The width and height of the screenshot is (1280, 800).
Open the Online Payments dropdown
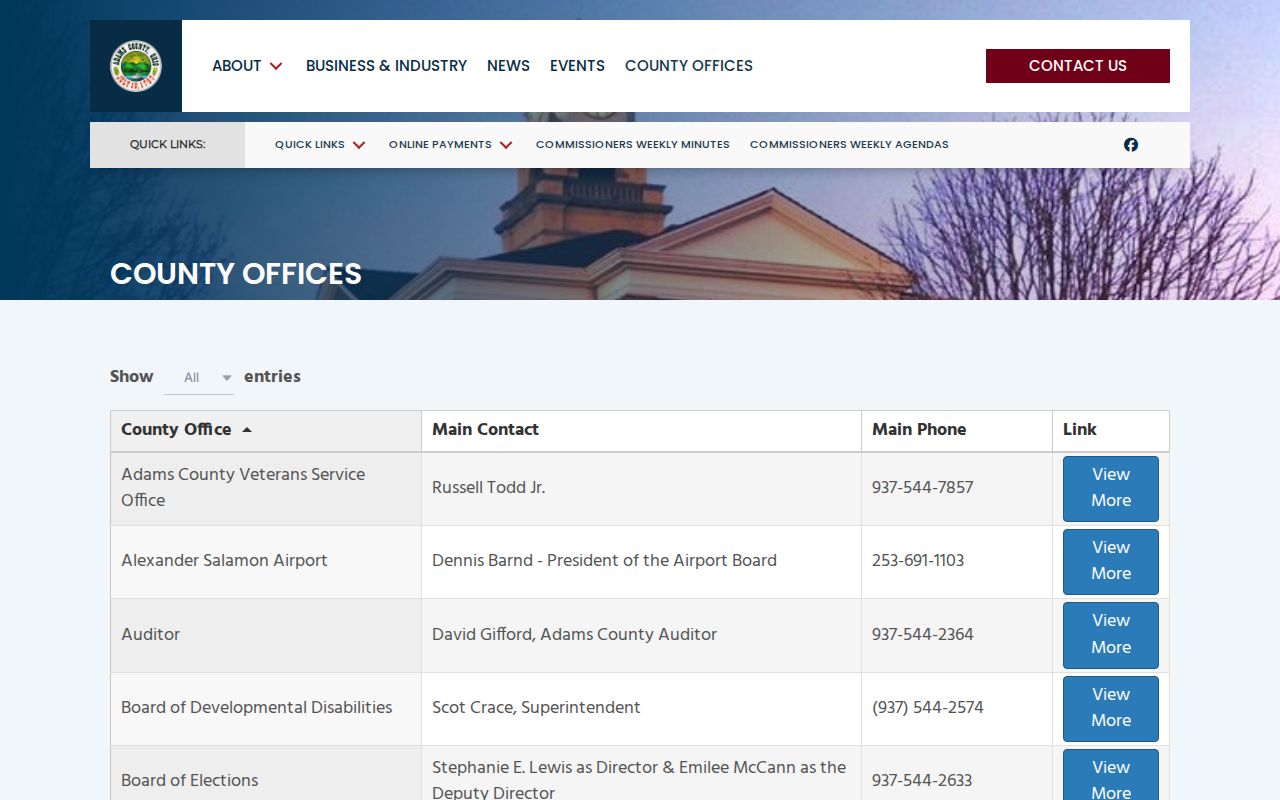(451, 145)
